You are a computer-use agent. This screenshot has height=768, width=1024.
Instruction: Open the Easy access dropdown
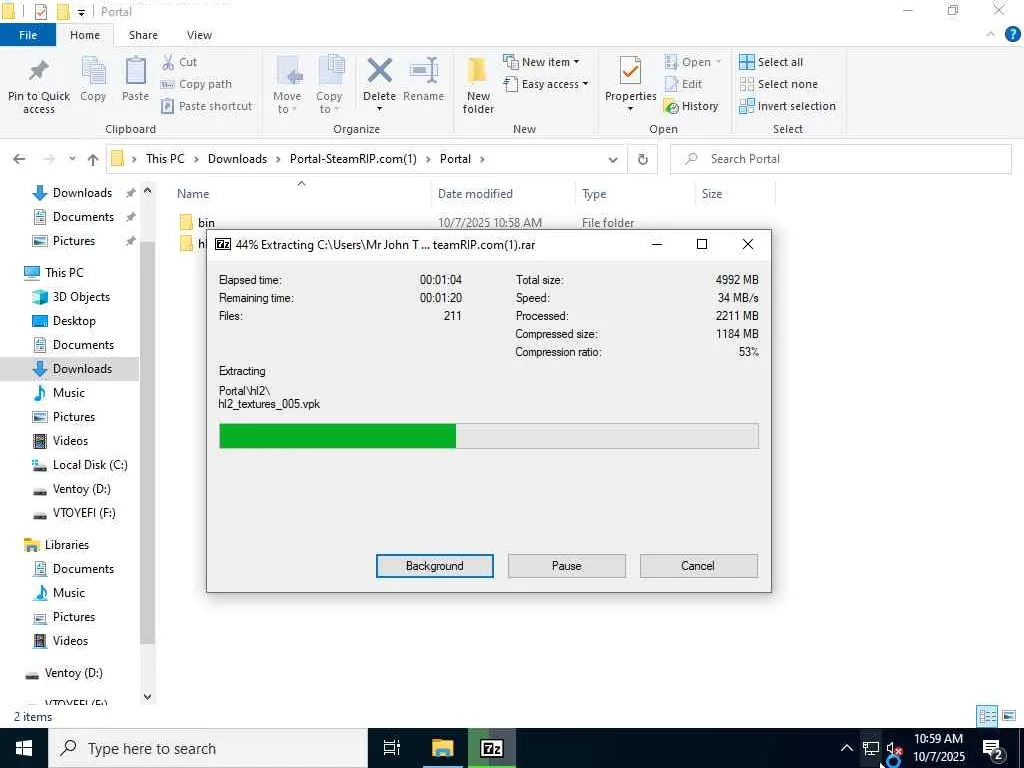[545, 84]
